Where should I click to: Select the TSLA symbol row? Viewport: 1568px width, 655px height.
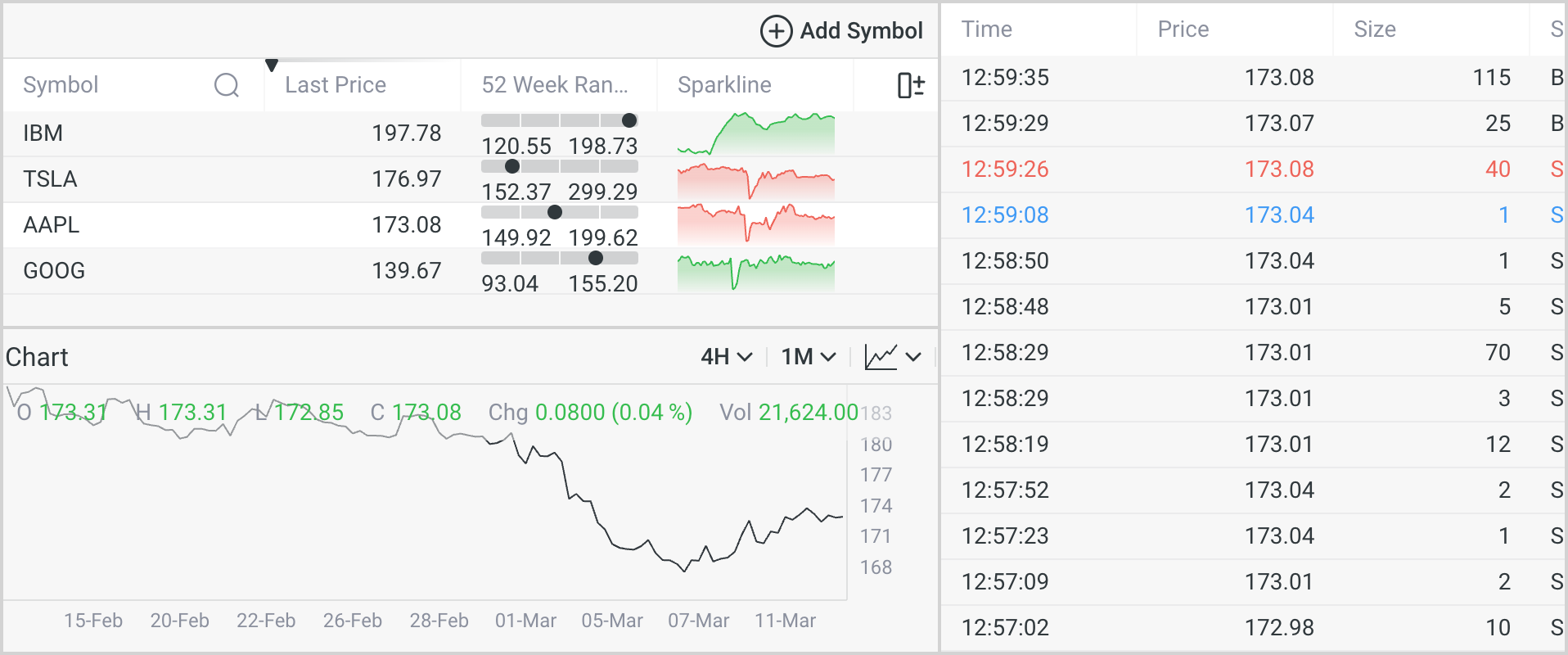pos(471,179)
